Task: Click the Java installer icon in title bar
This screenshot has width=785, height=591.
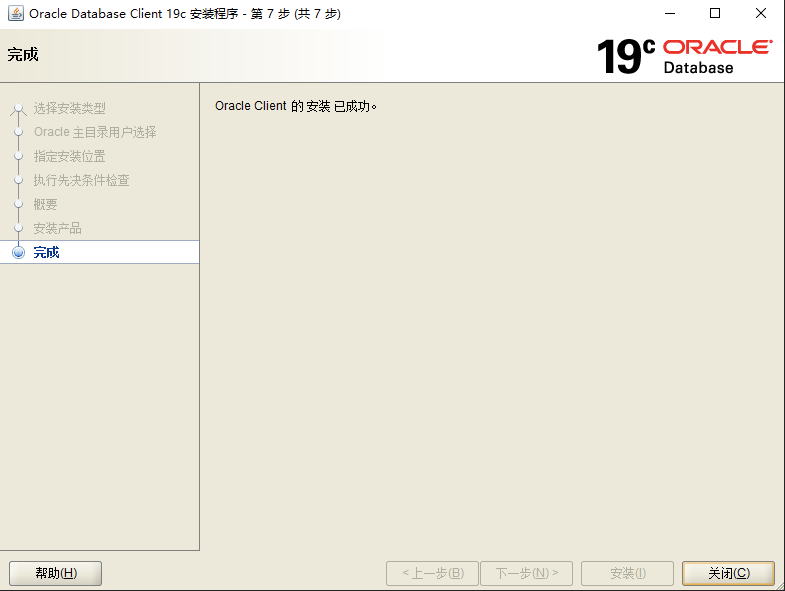Action: [16, 14]
